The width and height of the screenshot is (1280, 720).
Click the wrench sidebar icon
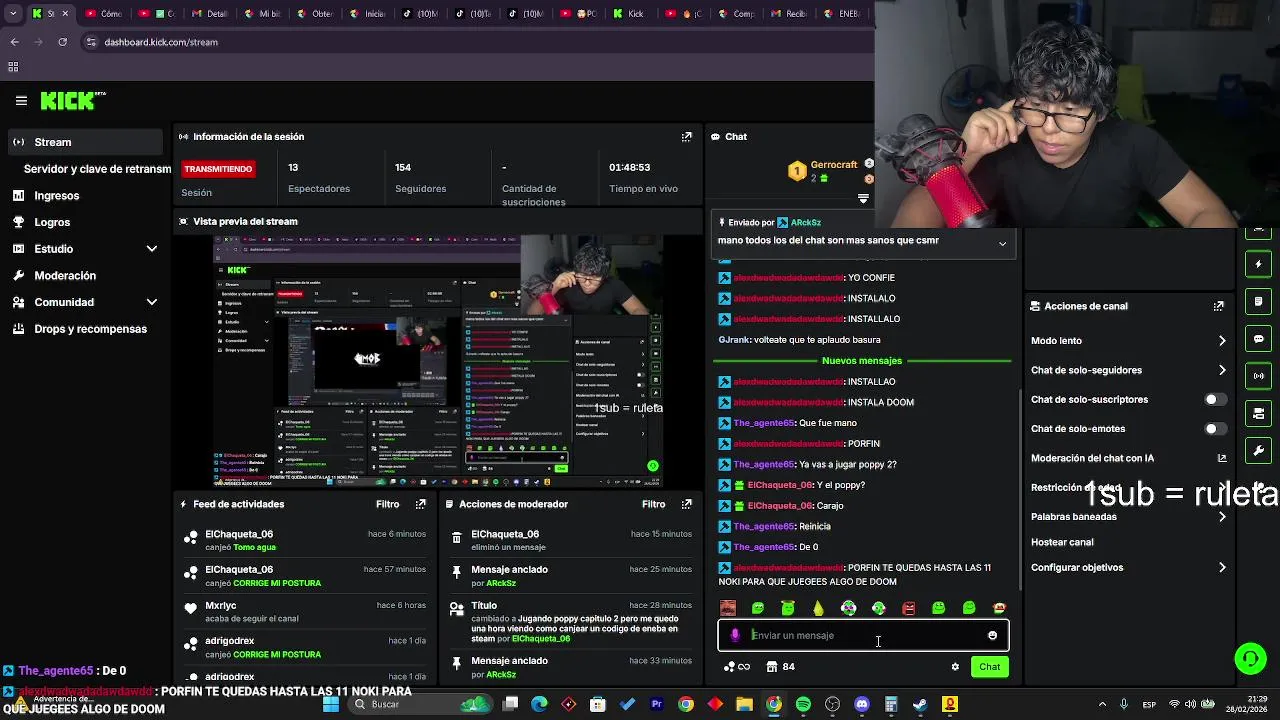click(1259, 451)
